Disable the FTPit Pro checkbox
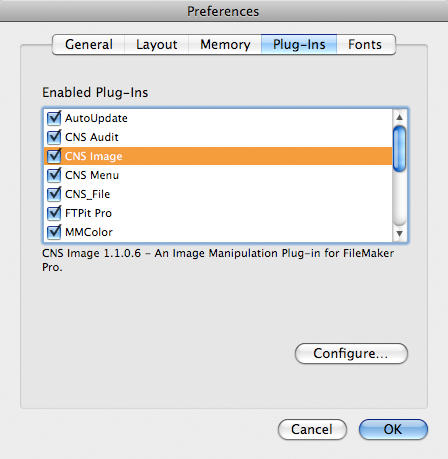The width and height of the screenshot is (448, 459). (54, 213)
